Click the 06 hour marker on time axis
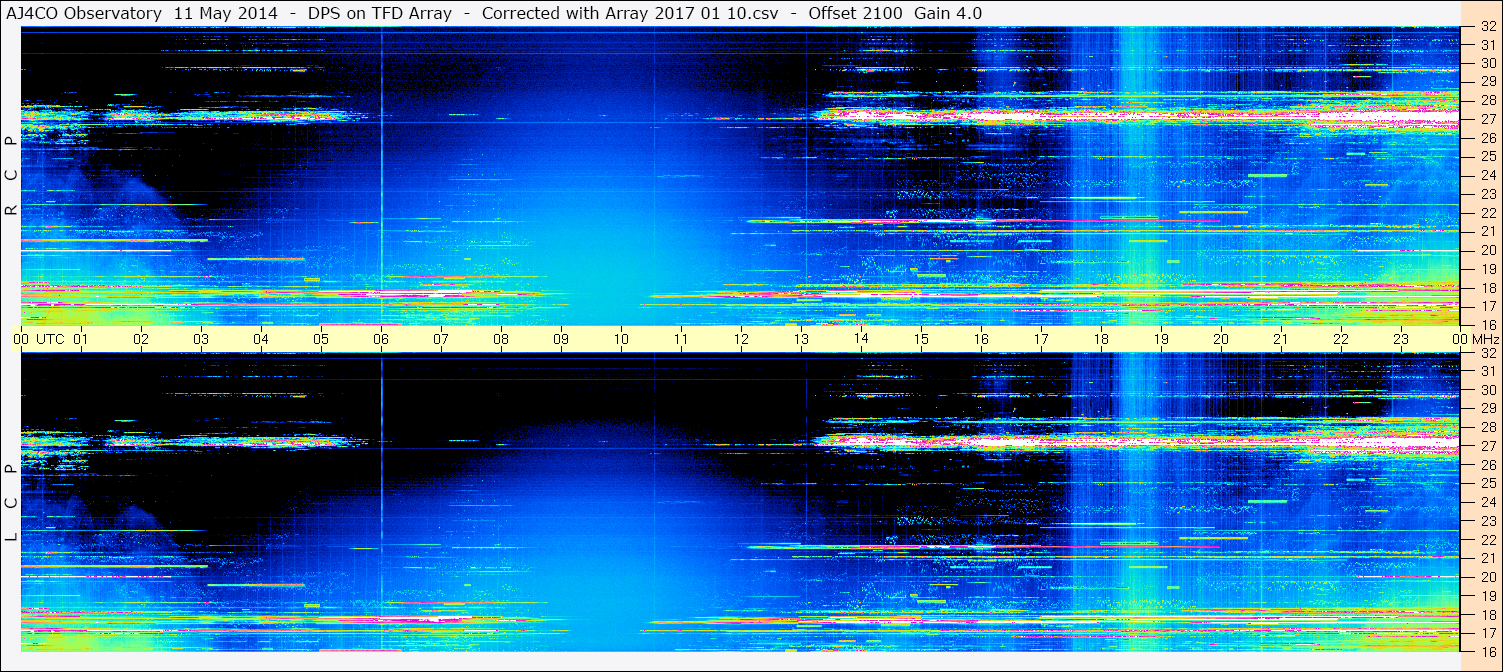The width and height of the screenshot is (1503, 672). 381,339
